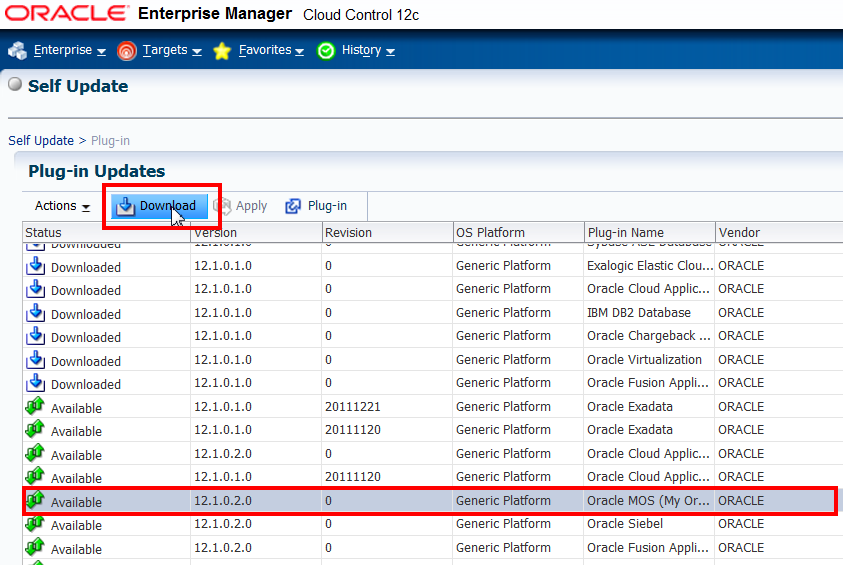Click the Download arrow icon in toolbar
The width and height of the screenshot is (843, 565).
click(125, 206)
